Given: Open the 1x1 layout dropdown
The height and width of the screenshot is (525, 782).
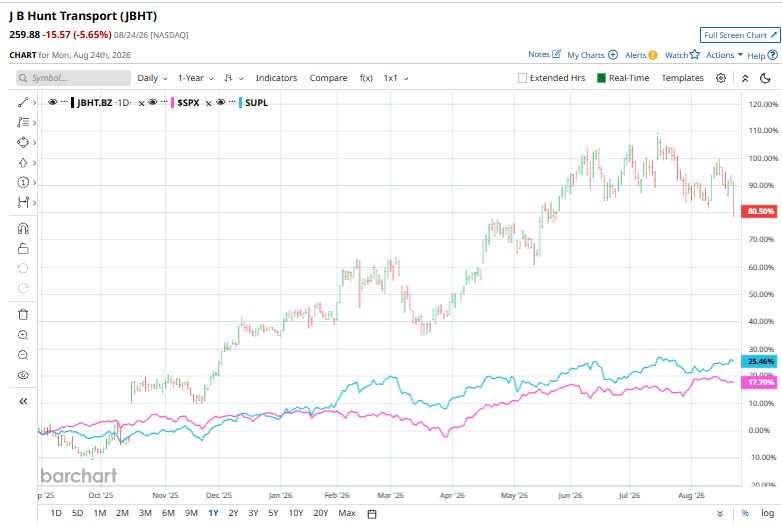Looking at the screenshot, I should pyautogui.click(x=396, y=78).
